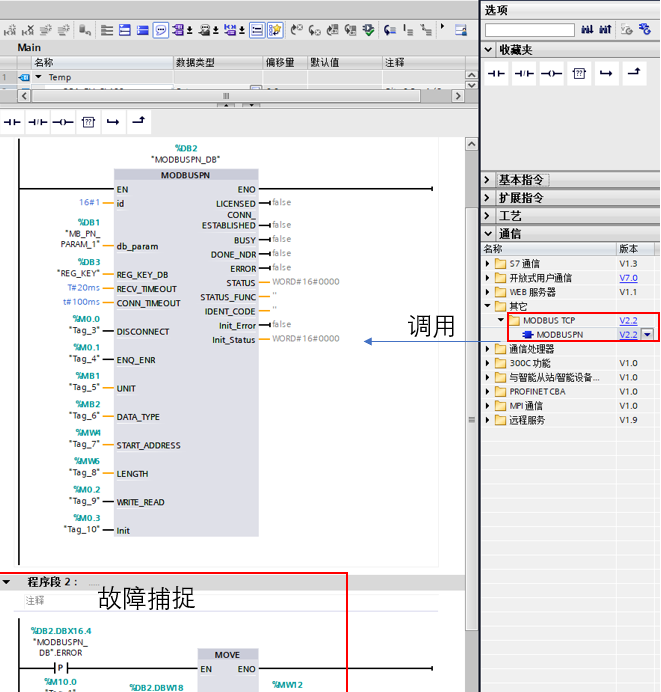The image size is (661, 692).
Task: Select the 远程服务 folder
Action: 527,420
